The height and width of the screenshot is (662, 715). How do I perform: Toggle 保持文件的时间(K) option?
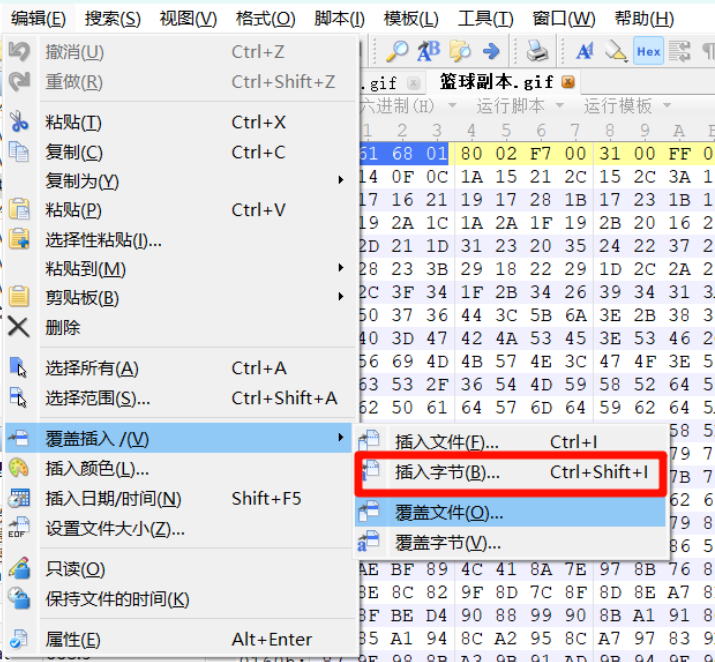click(x=180, y=599)
